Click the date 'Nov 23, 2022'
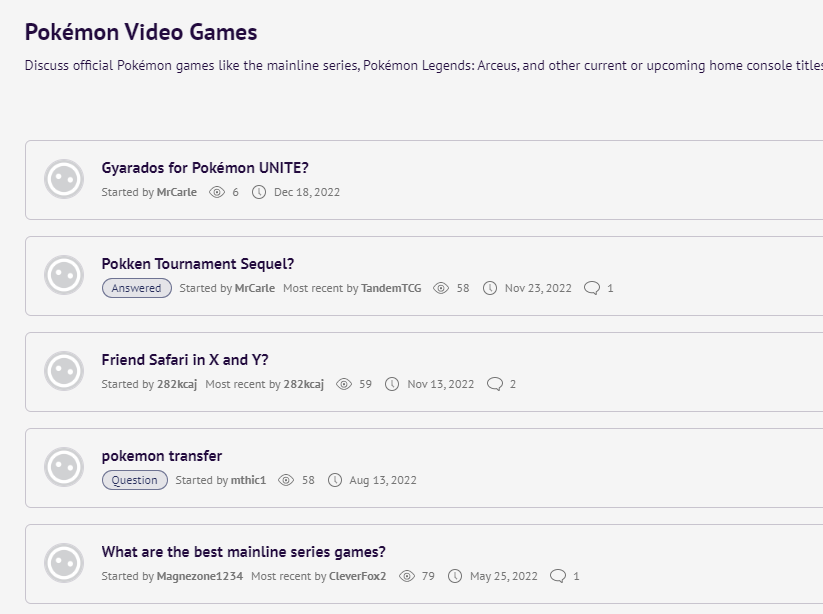The height and width of the screenshot is (614, 823). (538, 289)
